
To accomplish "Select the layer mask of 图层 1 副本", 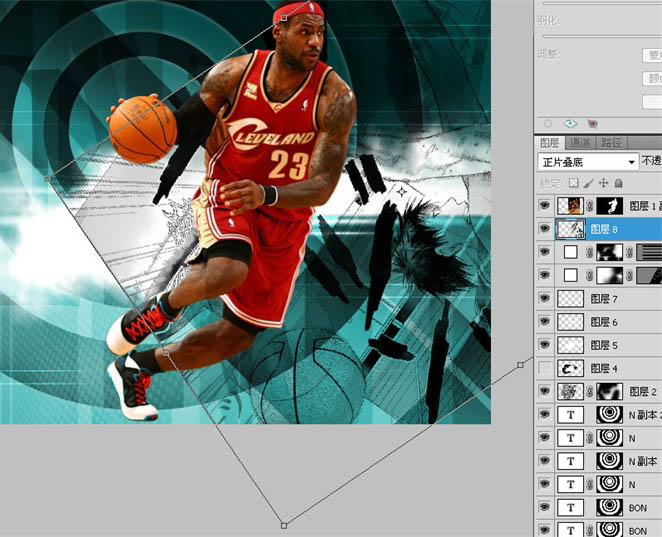I will tap(610, 206).
